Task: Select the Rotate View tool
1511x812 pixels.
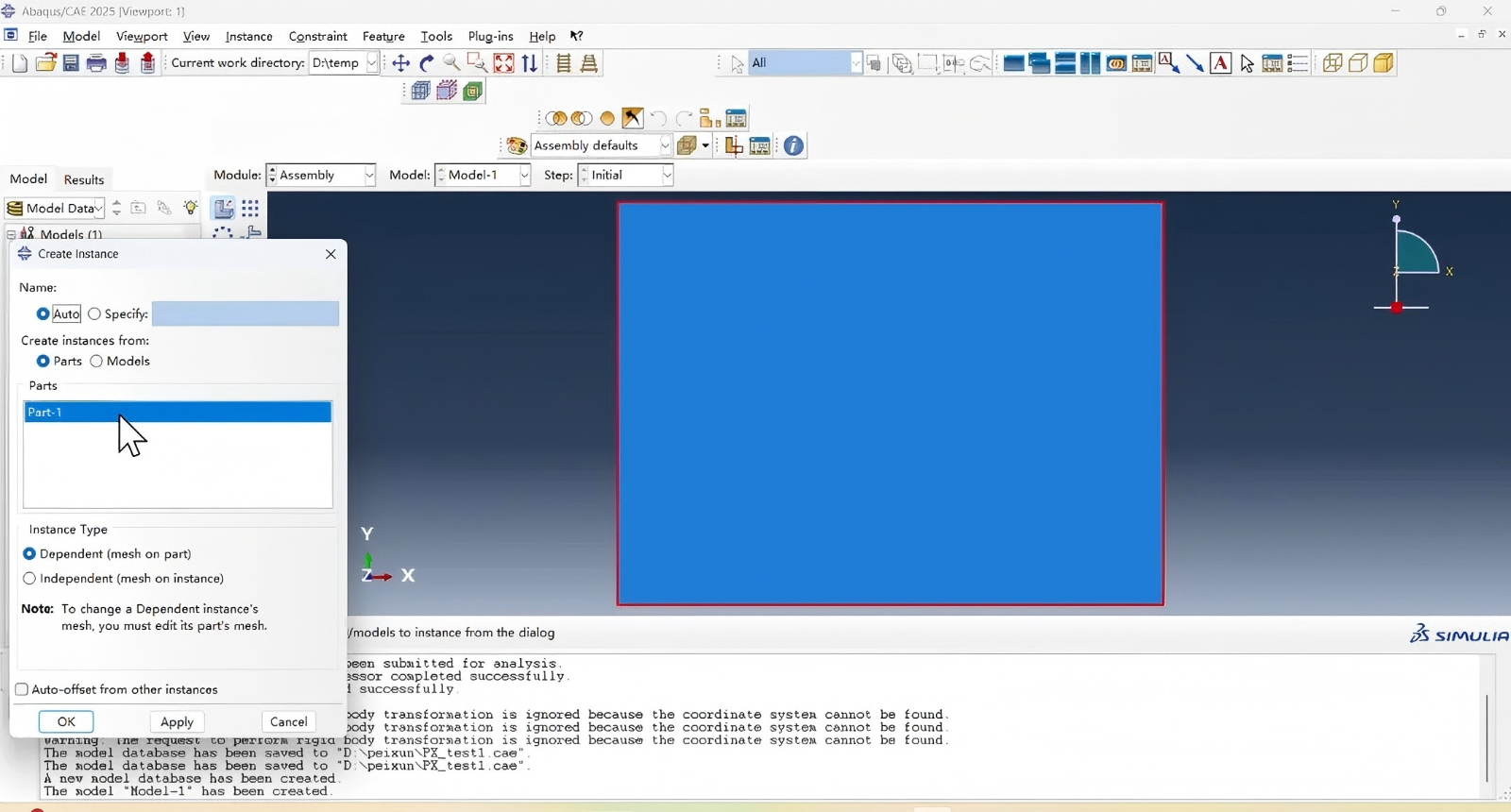Action: [427, 63]
